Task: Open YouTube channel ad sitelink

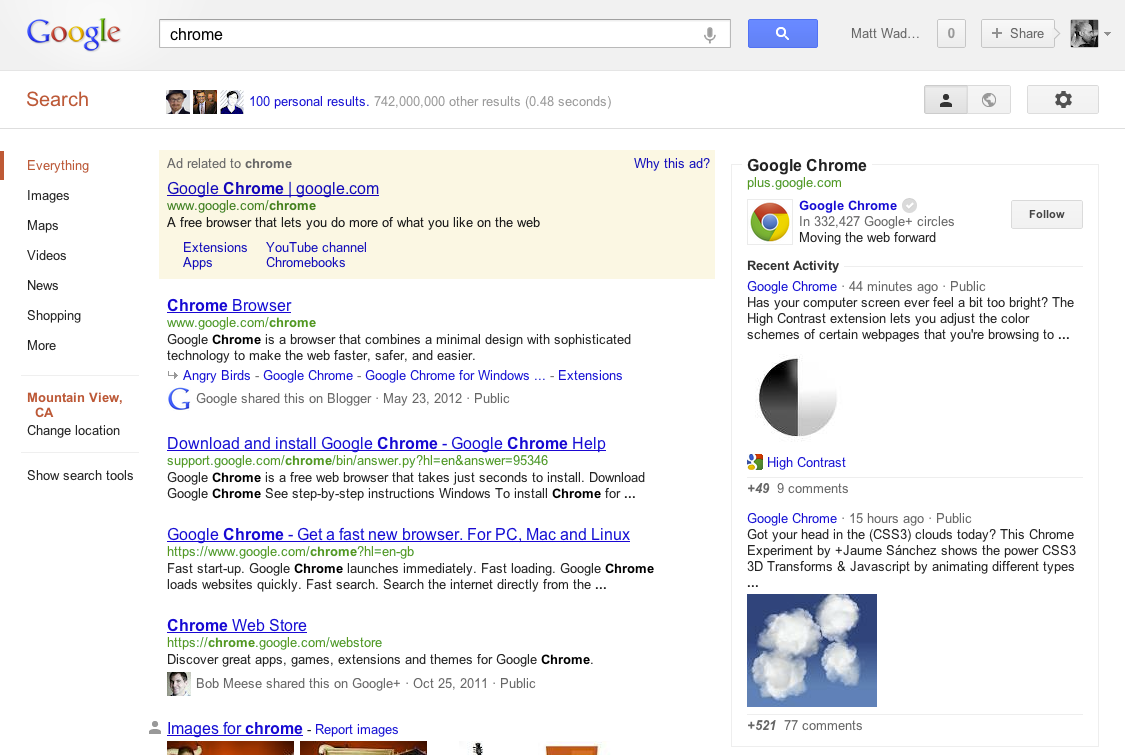Action: (316, 248)
